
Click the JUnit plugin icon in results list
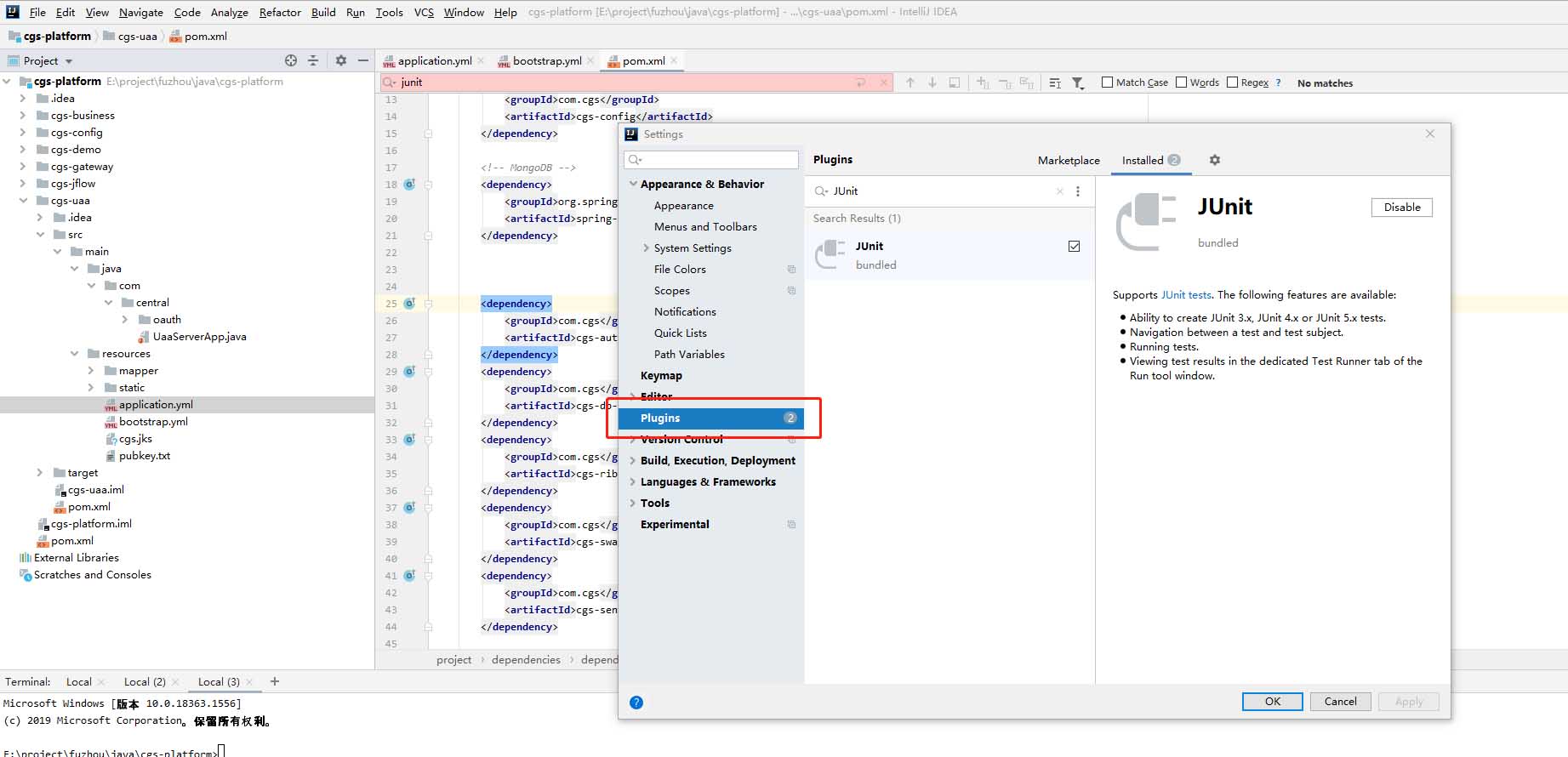[830, 255]
